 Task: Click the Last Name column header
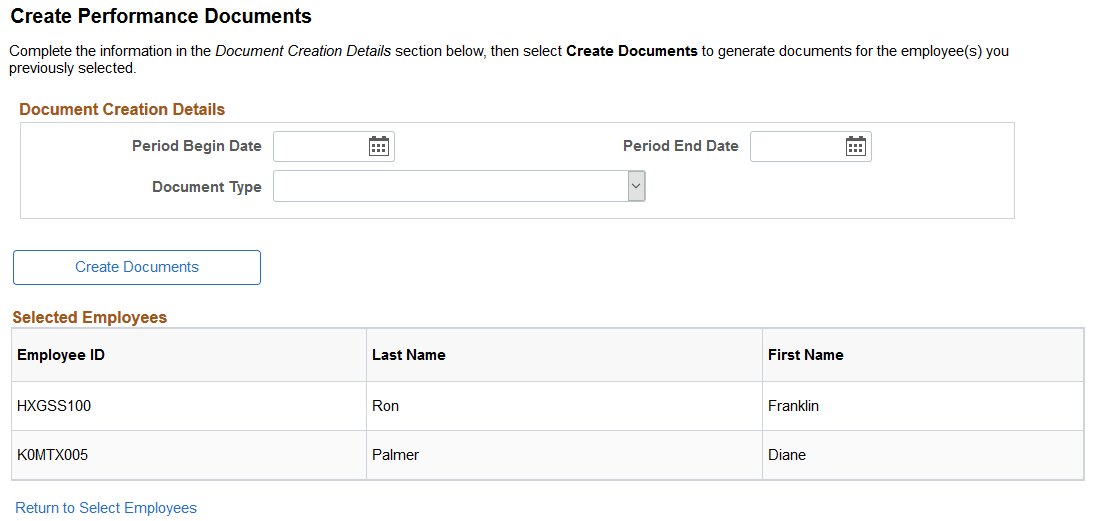pyautogui.click(x=409, y=355)
